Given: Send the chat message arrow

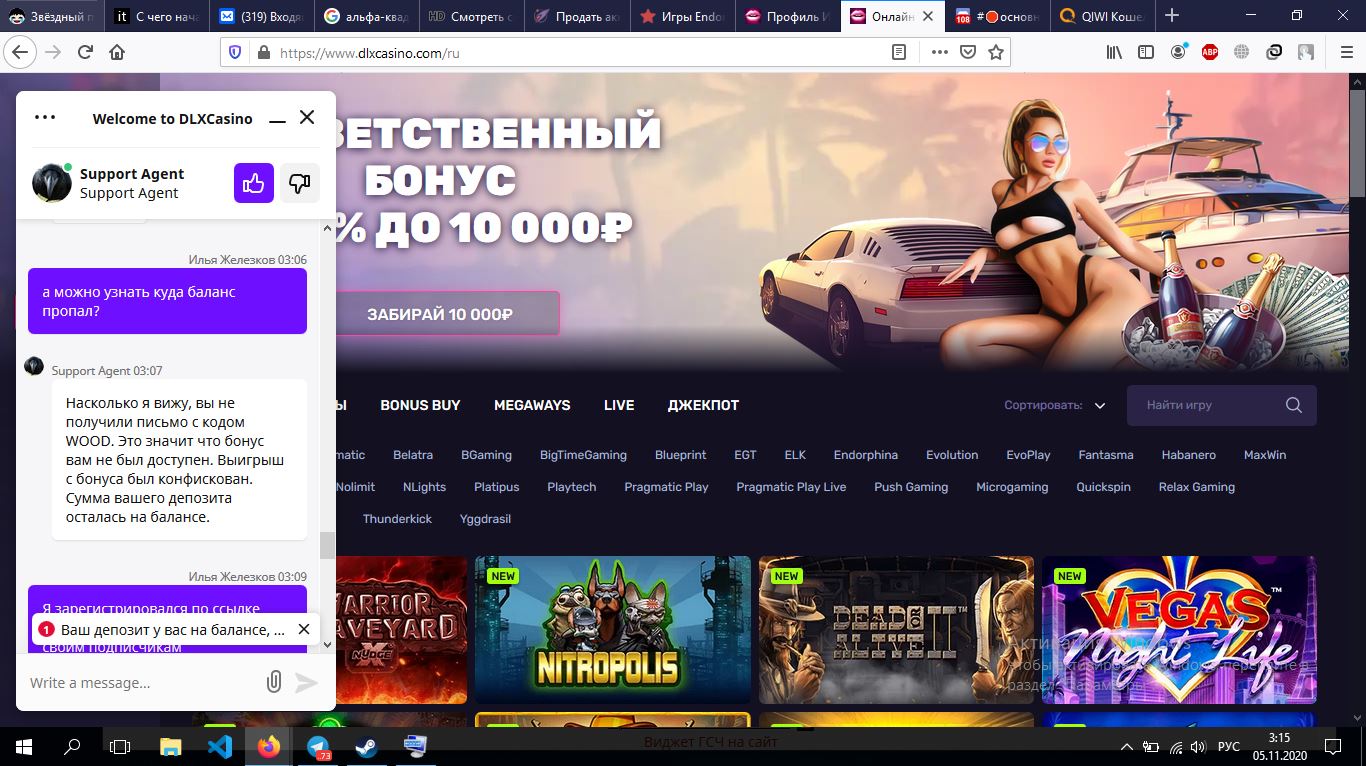Looking at the screenshot, I should click(306, 682).
